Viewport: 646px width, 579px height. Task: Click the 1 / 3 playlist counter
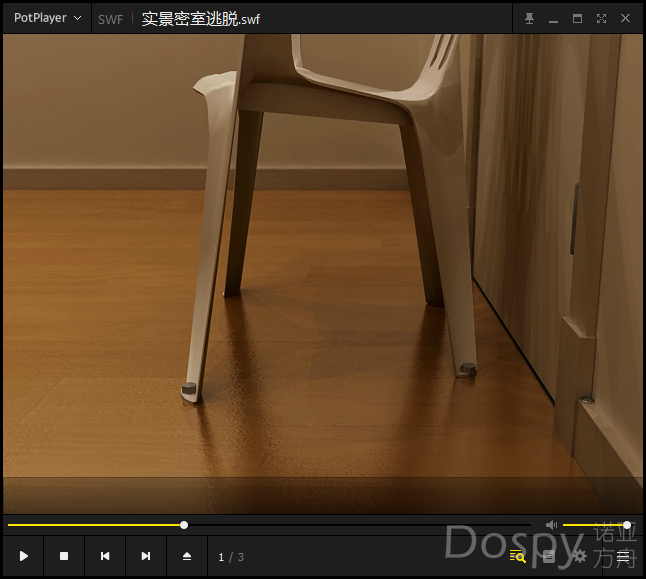pos(231,557)
